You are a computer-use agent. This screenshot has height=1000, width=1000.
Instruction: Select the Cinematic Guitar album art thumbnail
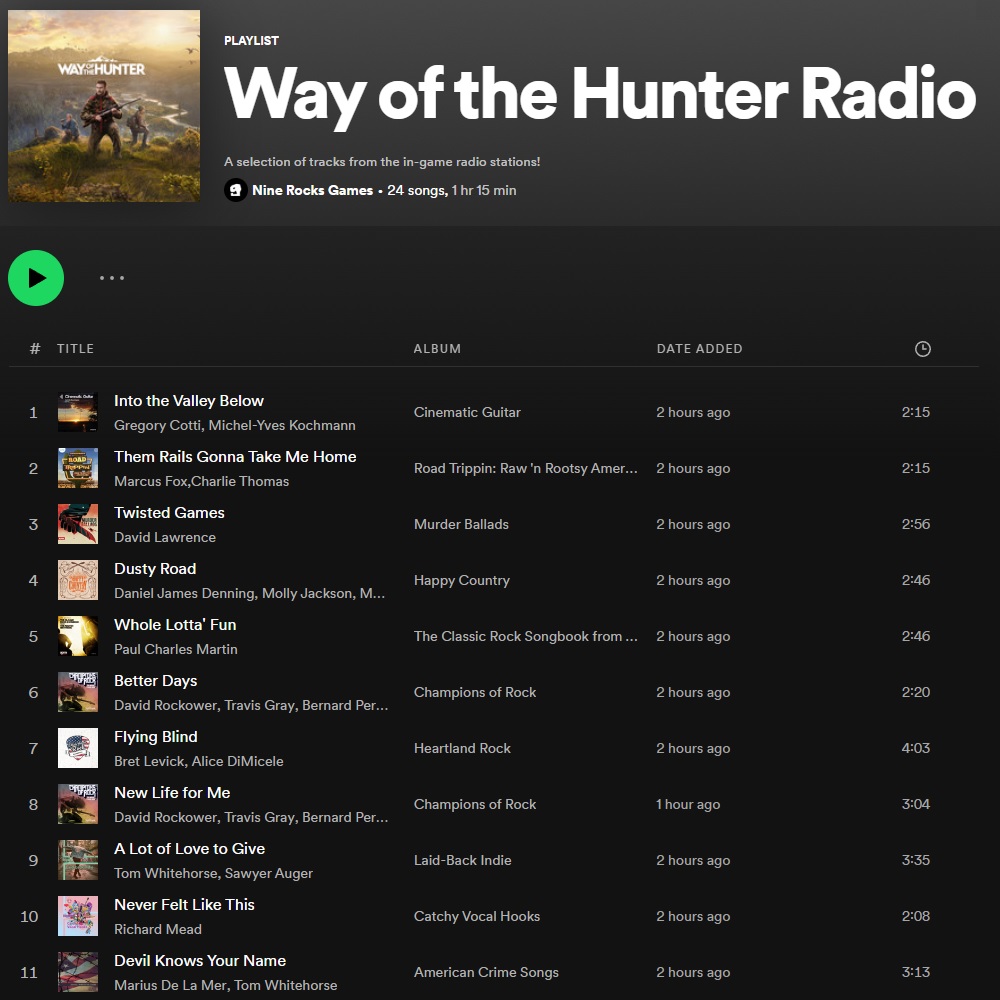(78, 412)
